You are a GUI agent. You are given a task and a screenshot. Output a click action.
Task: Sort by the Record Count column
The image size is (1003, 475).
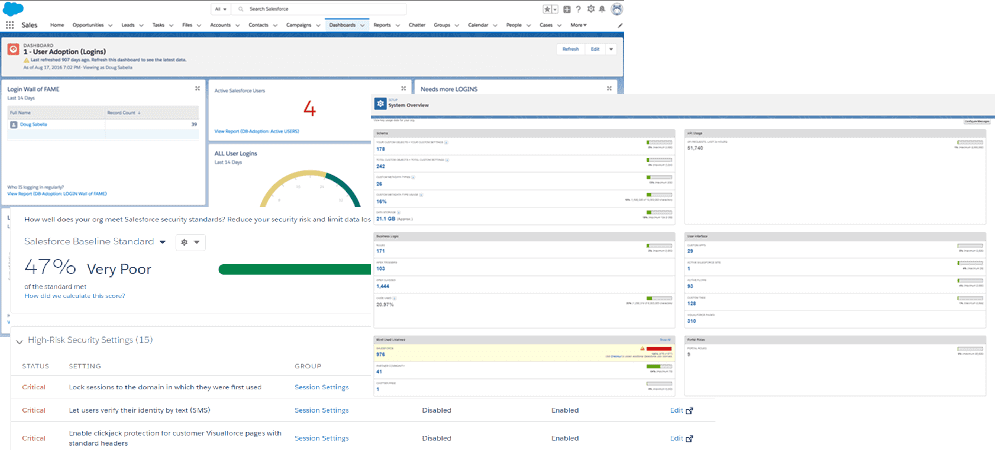152,113
